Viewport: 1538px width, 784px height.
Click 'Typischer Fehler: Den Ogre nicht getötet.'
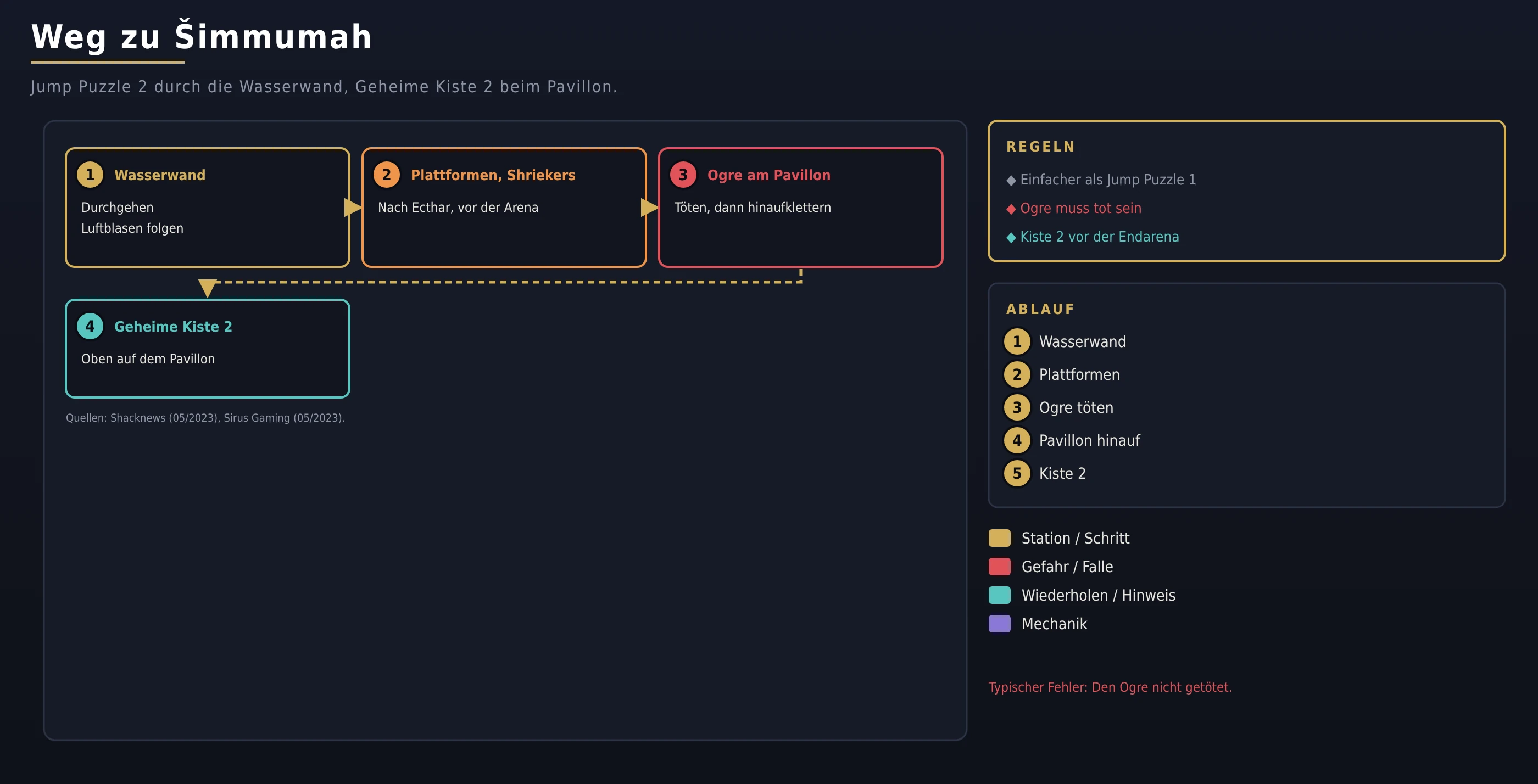pyautogui.click(x=1110, y=687)
